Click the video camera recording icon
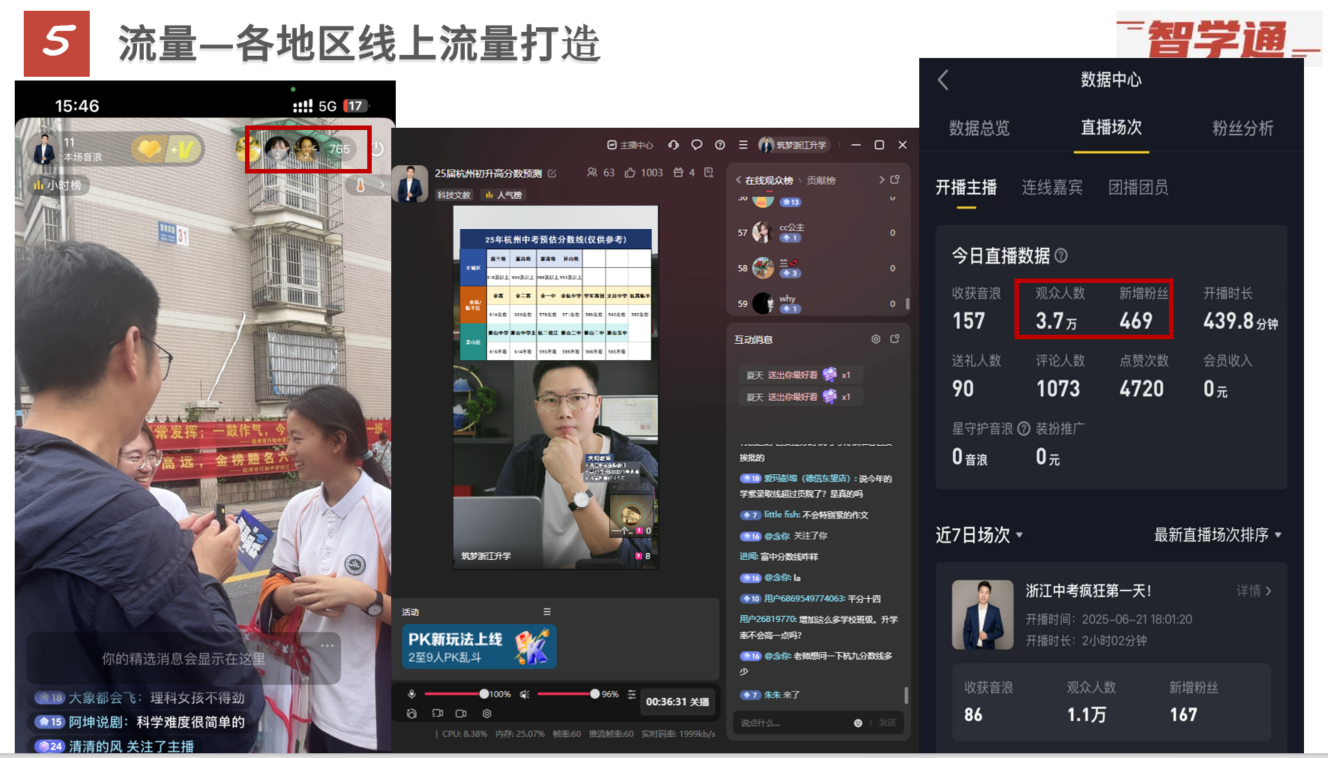 [x=461, y=714]
